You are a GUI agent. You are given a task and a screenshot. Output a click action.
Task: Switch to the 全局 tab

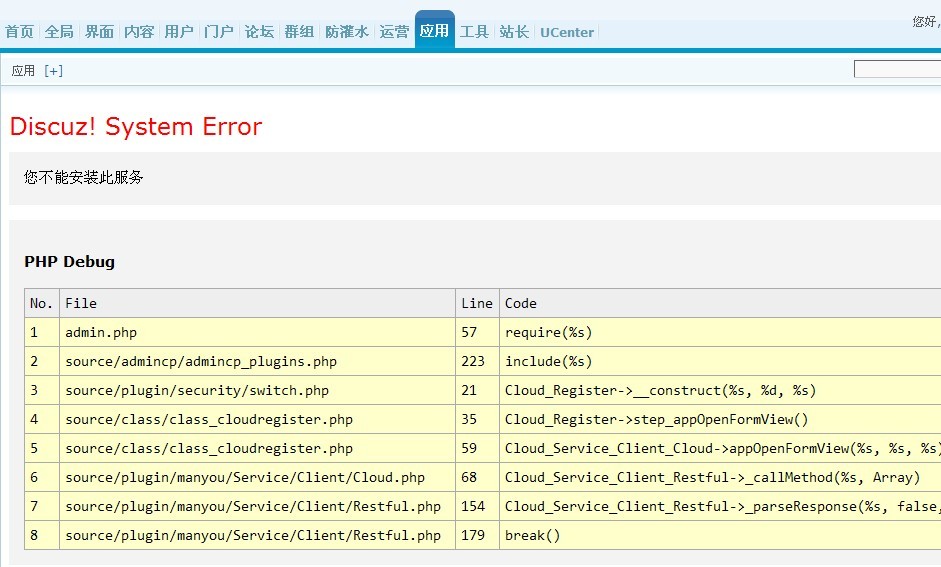tap(59, 32)
